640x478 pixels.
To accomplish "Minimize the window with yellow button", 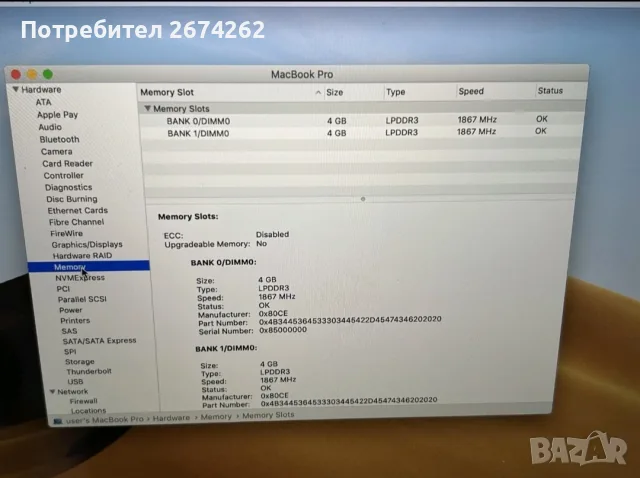I will (32, 74).
